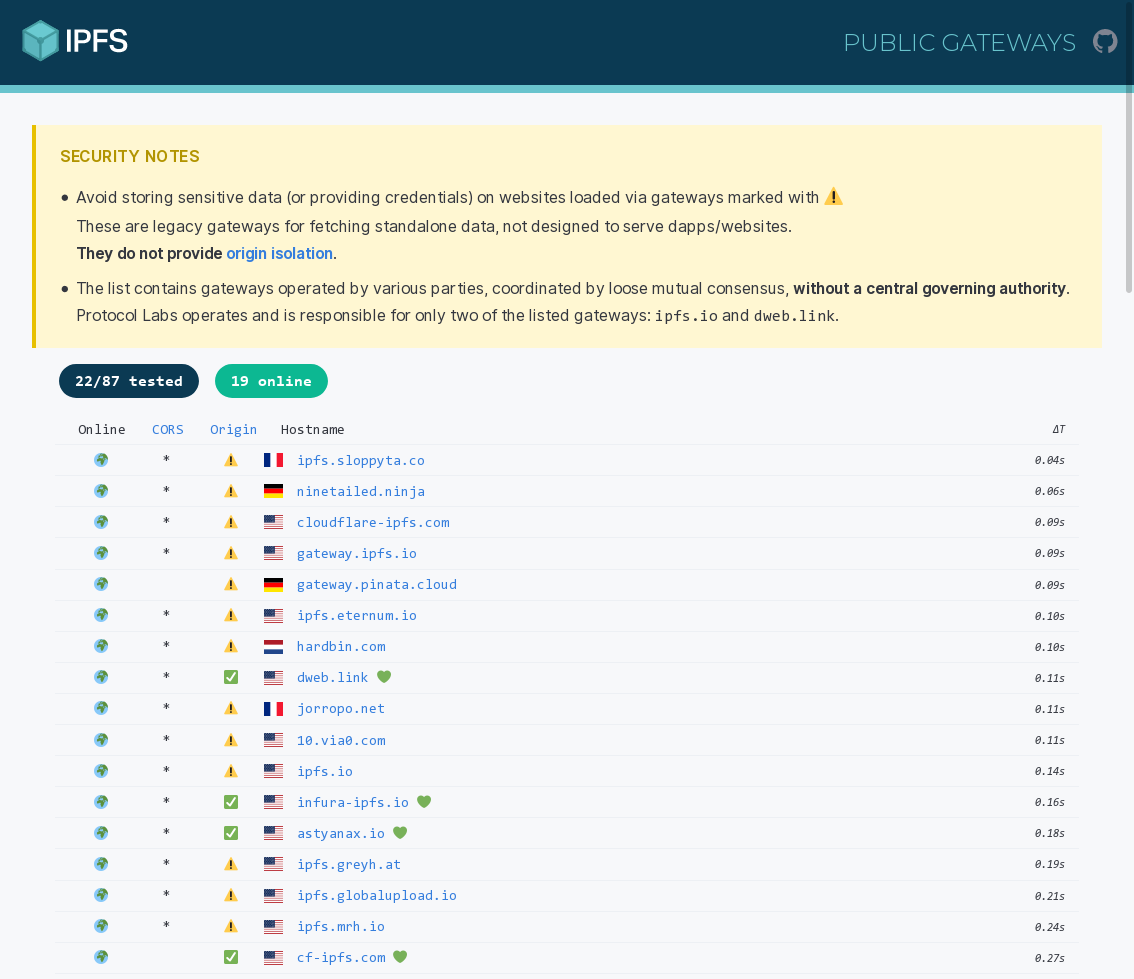Image resolution: width=1134 pixels, height=979 pixels.
Task: Click the CORS column header link
Action: point(168,429)
